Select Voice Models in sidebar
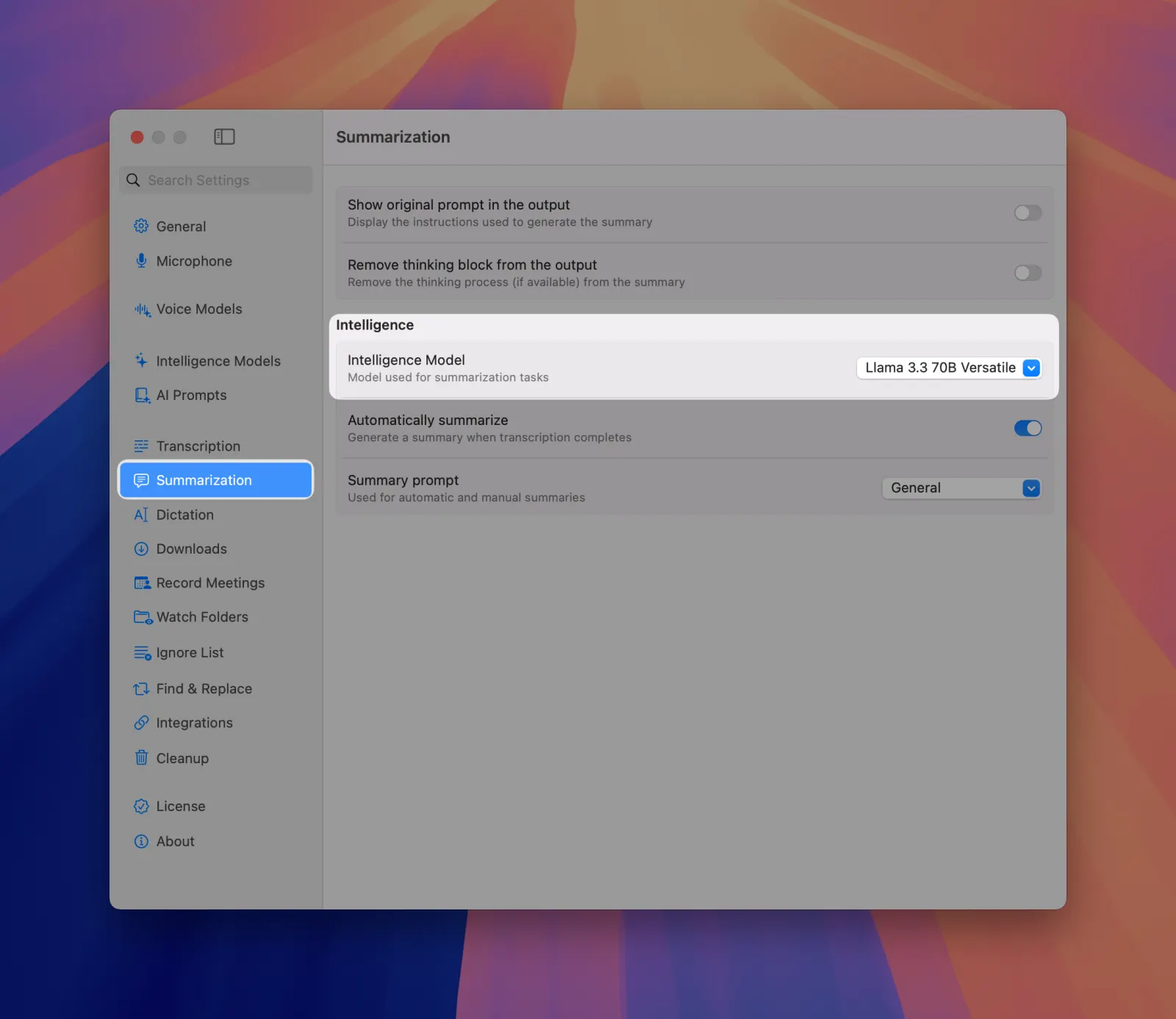 tap(215, 310)
